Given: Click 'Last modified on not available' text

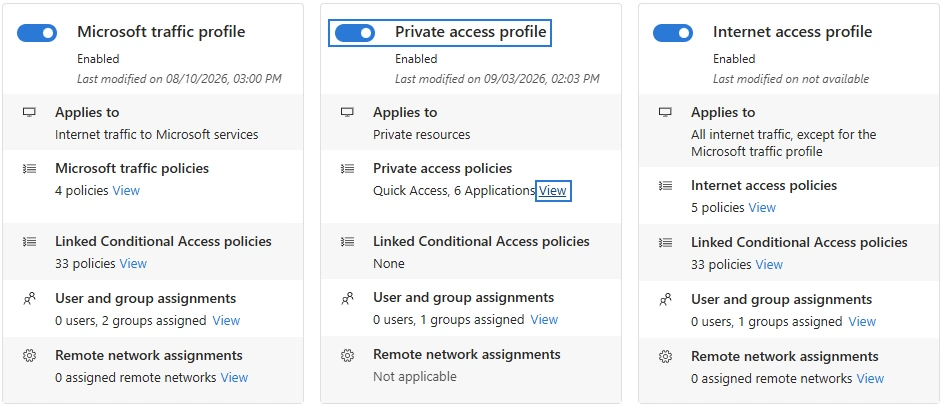Looking at the screenshot, I should (x=791, y=79).
